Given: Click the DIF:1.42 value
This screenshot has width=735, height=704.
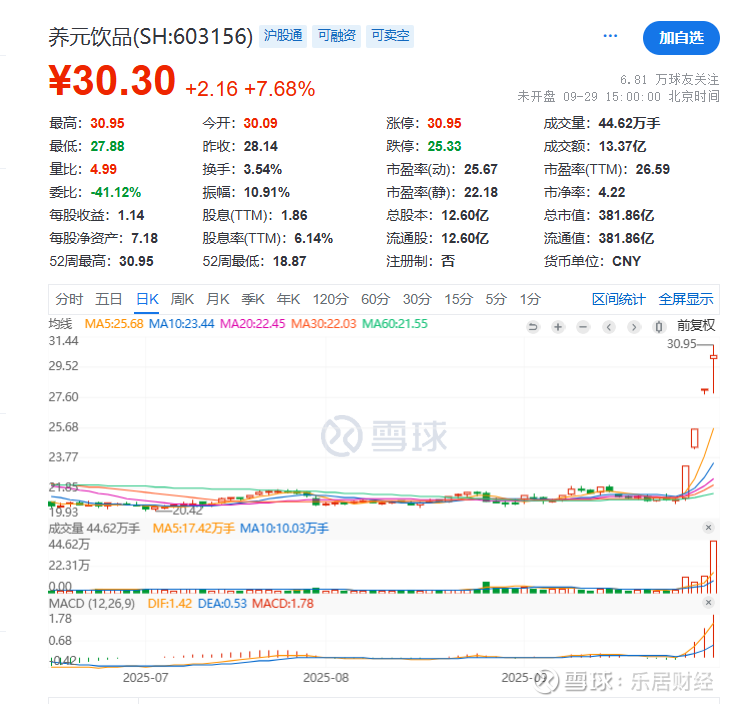Looking at the screenshot, I should click(170, 603).
